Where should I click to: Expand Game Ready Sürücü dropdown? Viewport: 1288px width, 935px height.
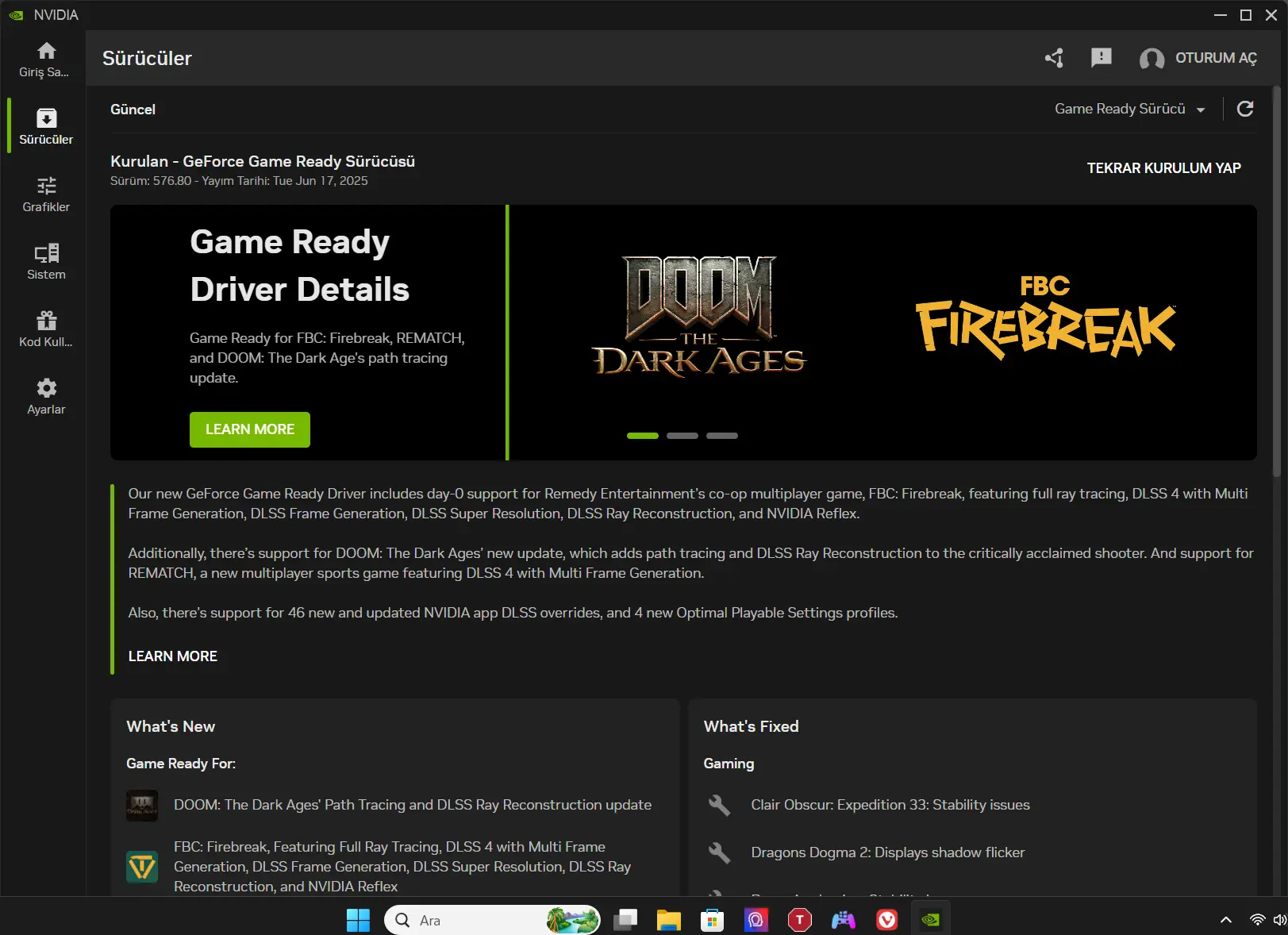pyautogui.click(x=1129, y=109)
